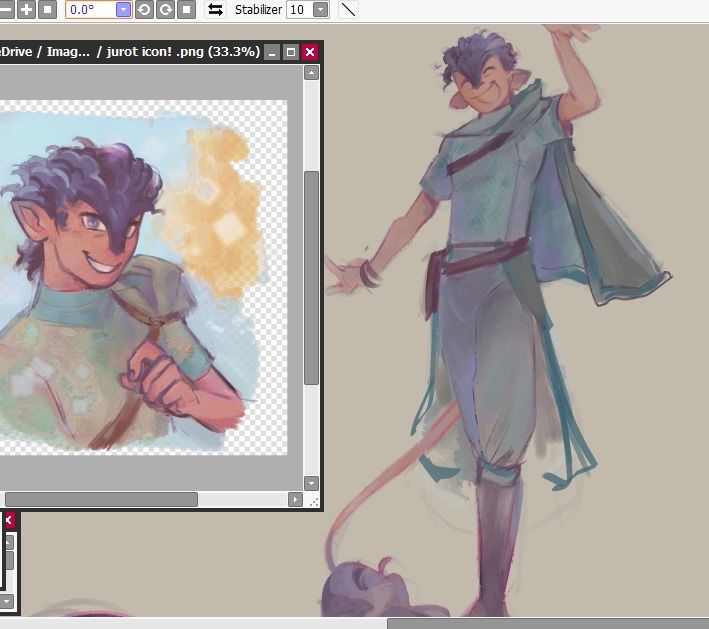The height and width of the screenshot is (629, 709).
Task: Toggle the straight line drawing mode icon
Action: (348, 9)
